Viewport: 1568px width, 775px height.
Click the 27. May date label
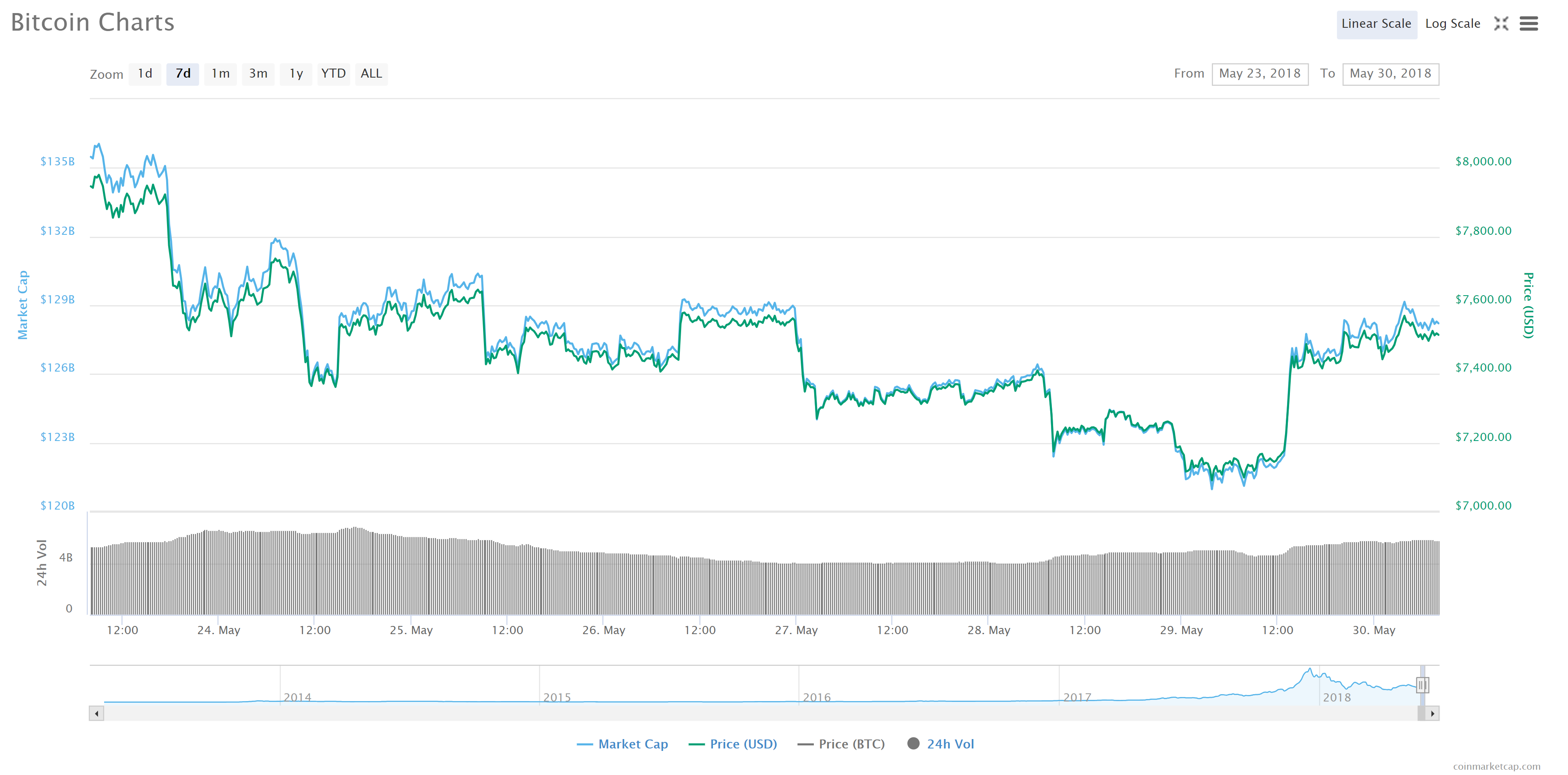pyautogui.click(x=796, y=630)
